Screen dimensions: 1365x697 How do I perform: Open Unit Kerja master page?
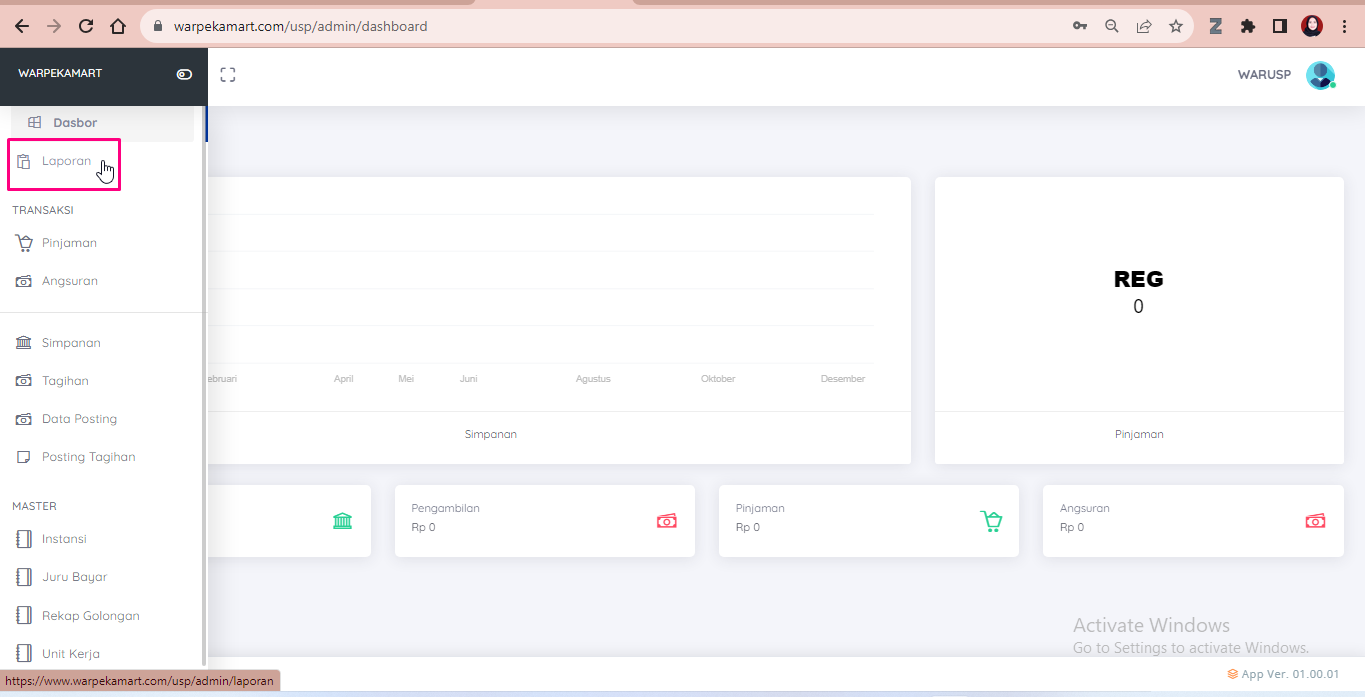70,654
